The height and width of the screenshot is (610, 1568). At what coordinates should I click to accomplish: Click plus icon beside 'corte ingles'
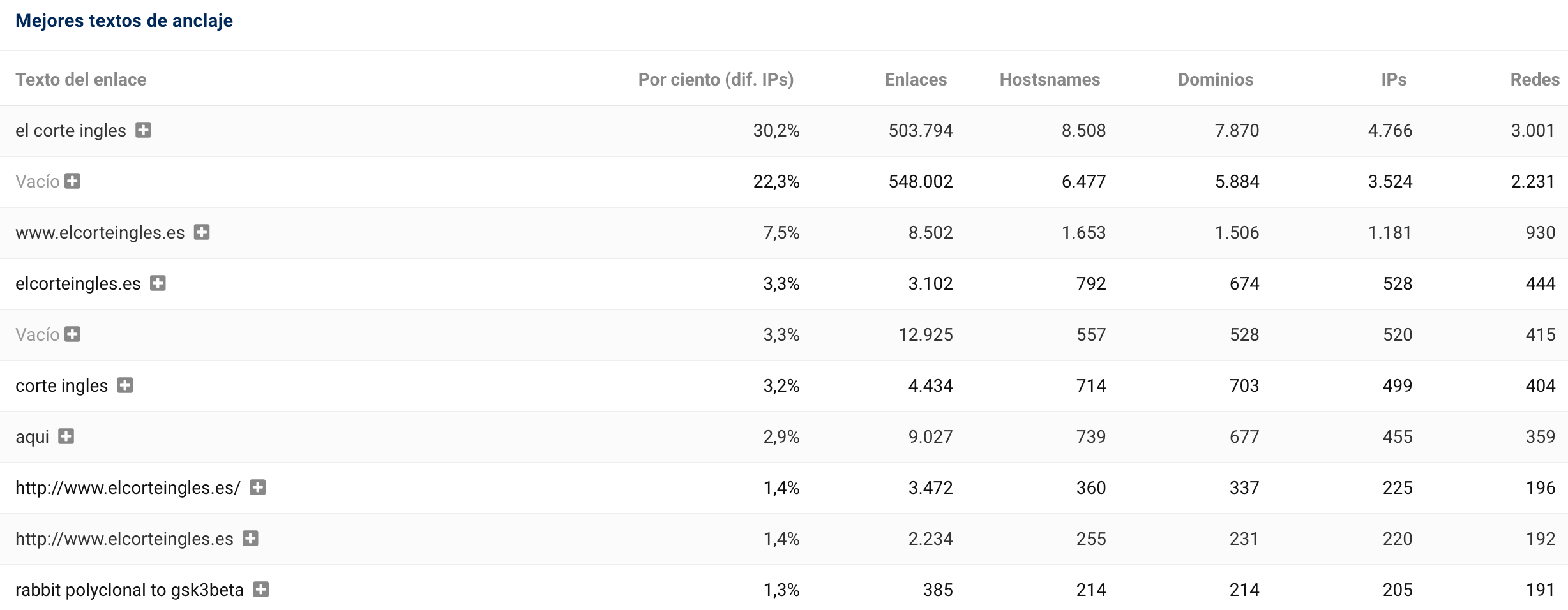(125, 385)
